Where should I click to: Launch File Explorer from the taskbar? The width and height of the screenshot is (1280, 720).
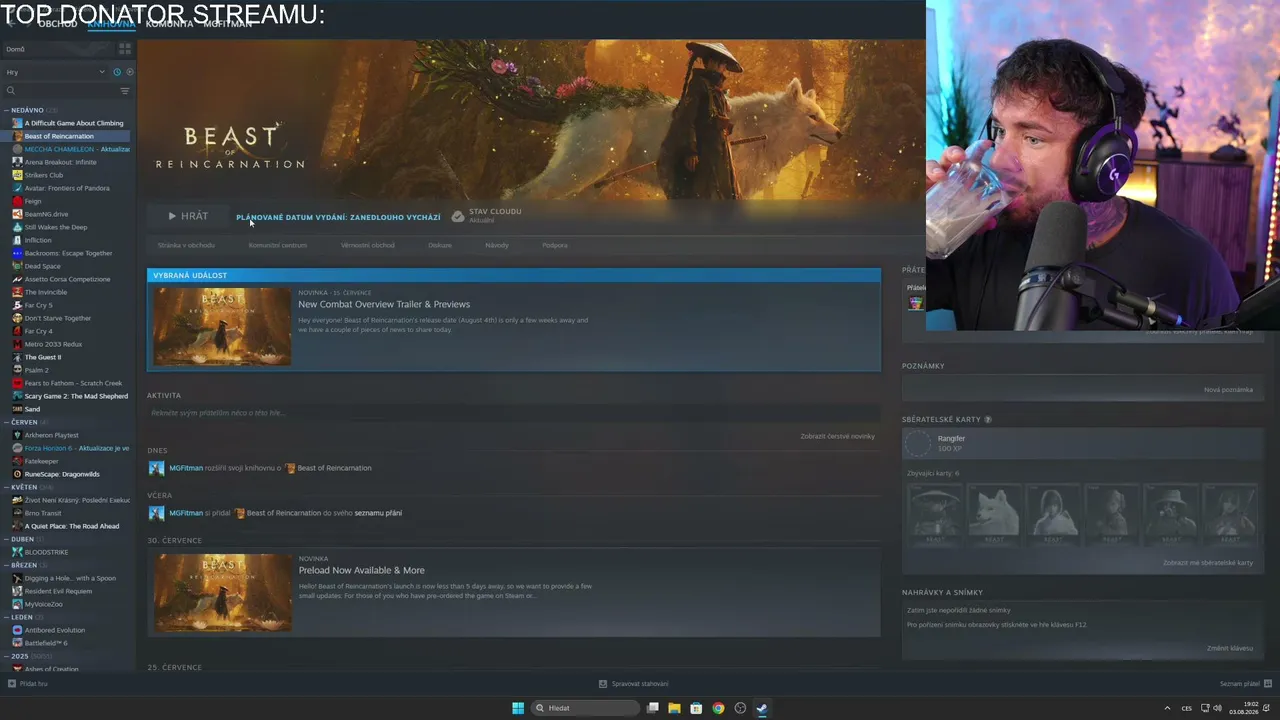tap(675, 708)
